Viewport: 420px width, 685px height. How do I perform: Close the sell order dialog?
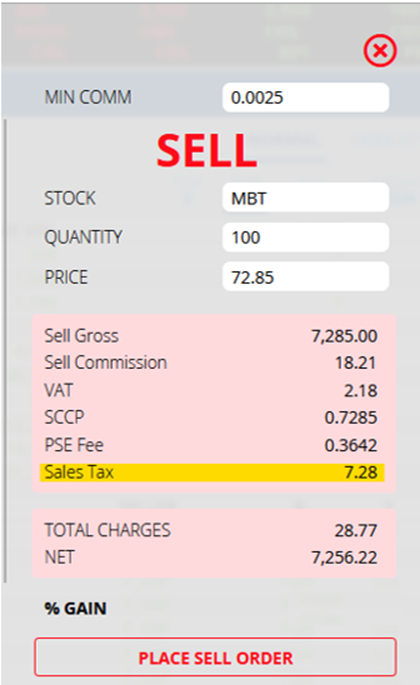pos(380,51)
